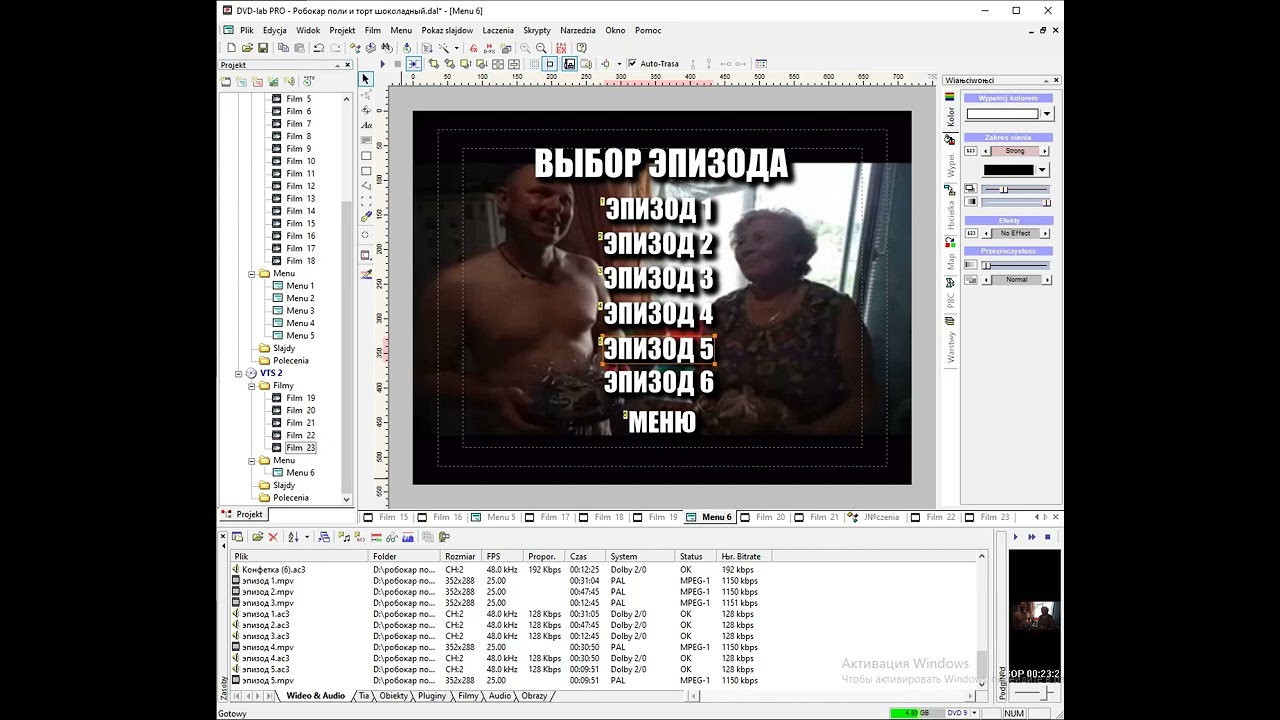The height and width of the screenshot is (720, 1280).
Task: Select the Video & Audio assets tab
Action: (x=315, y=695)
